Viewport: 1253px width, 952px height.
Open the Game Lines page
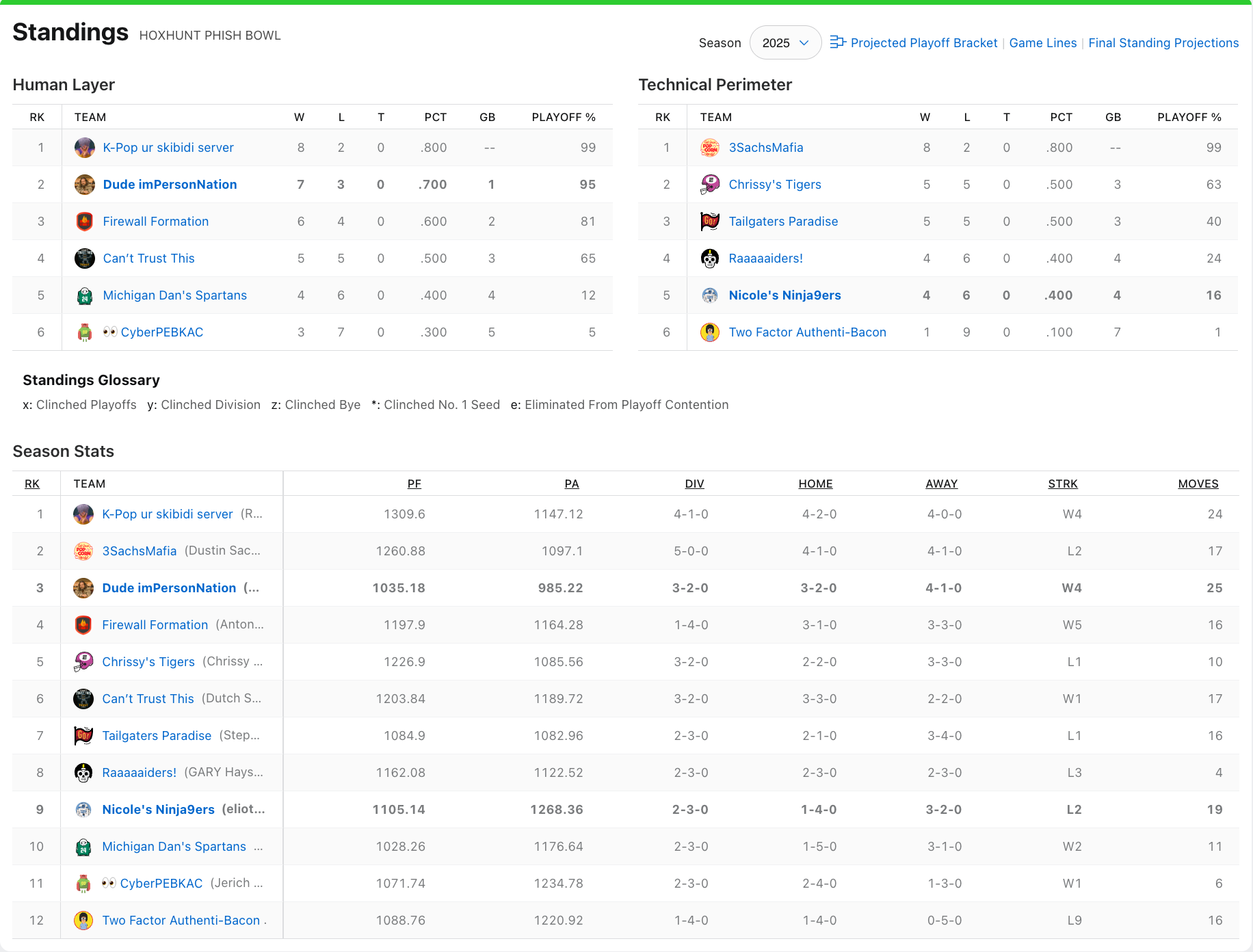click(x=1042, y=42)
